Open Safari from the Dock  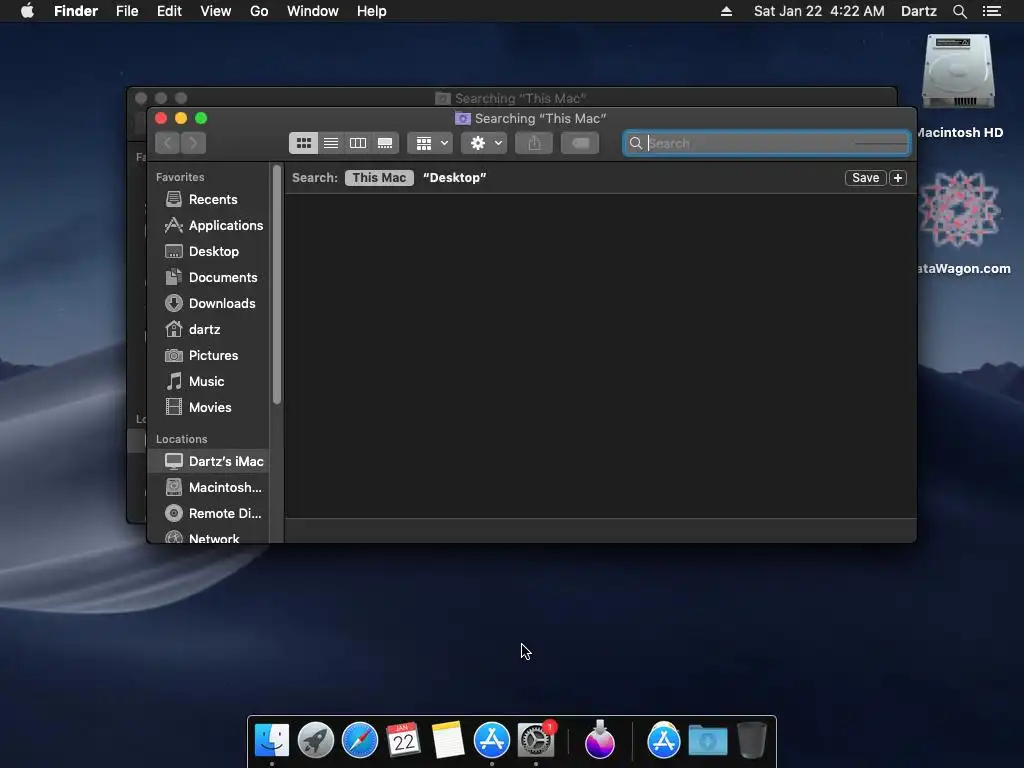point(359,740)
